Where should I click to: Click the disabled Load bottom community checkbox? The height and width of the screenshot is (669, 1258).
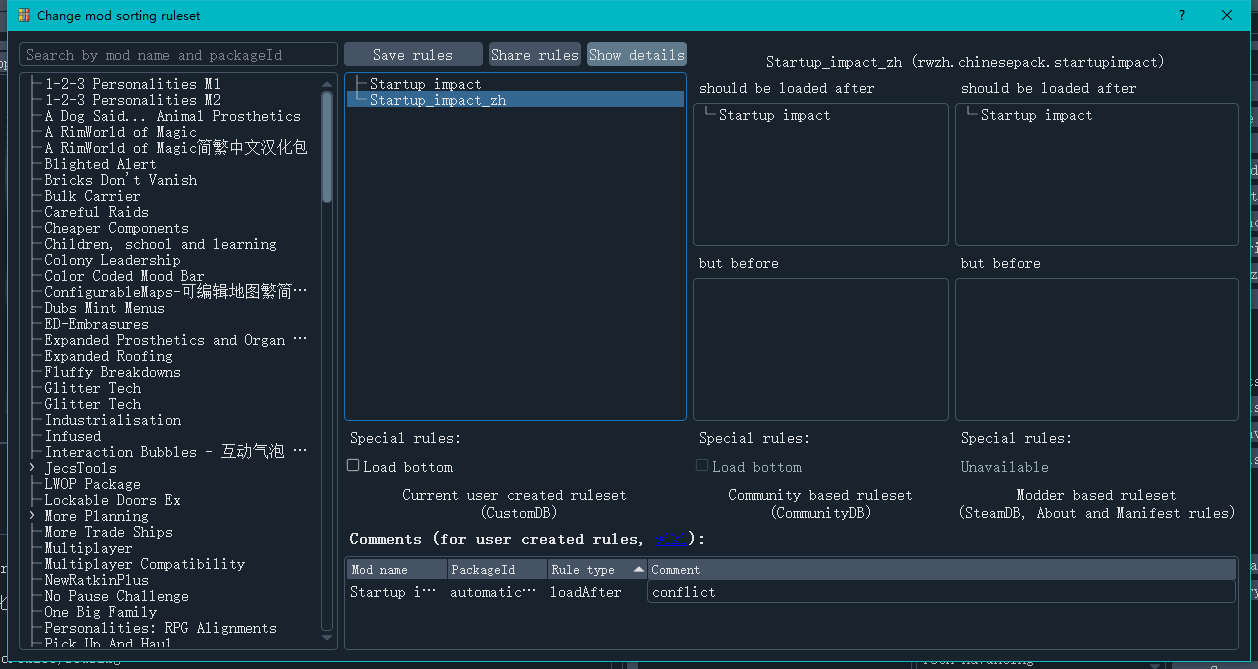[702, 466]
